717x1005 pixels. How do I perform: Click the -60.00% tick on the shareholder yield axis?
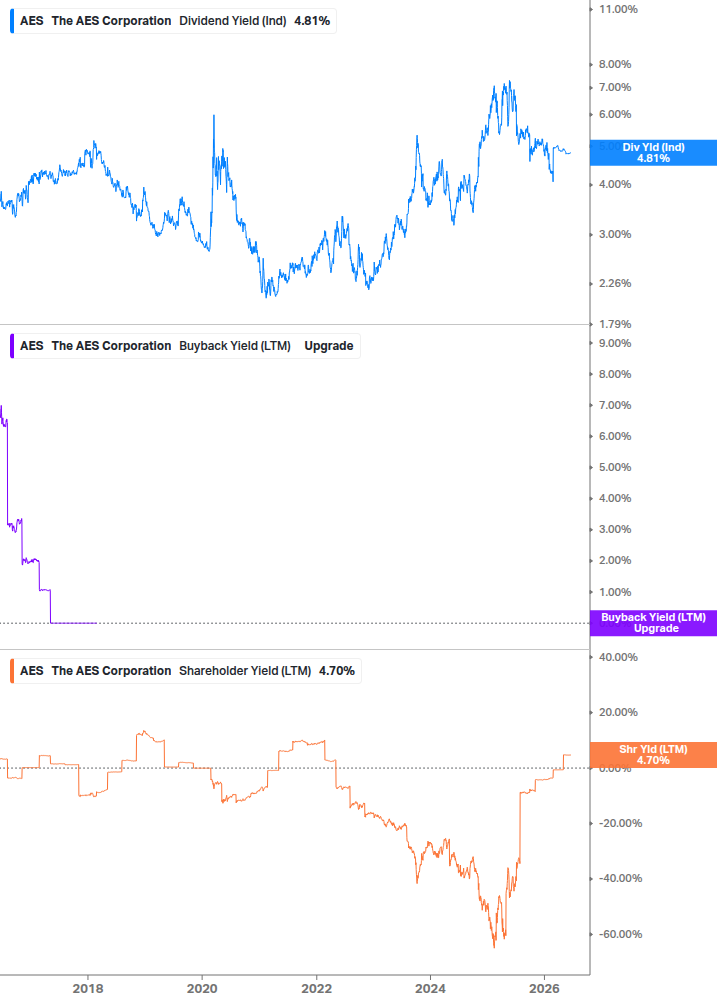point(620,934)
